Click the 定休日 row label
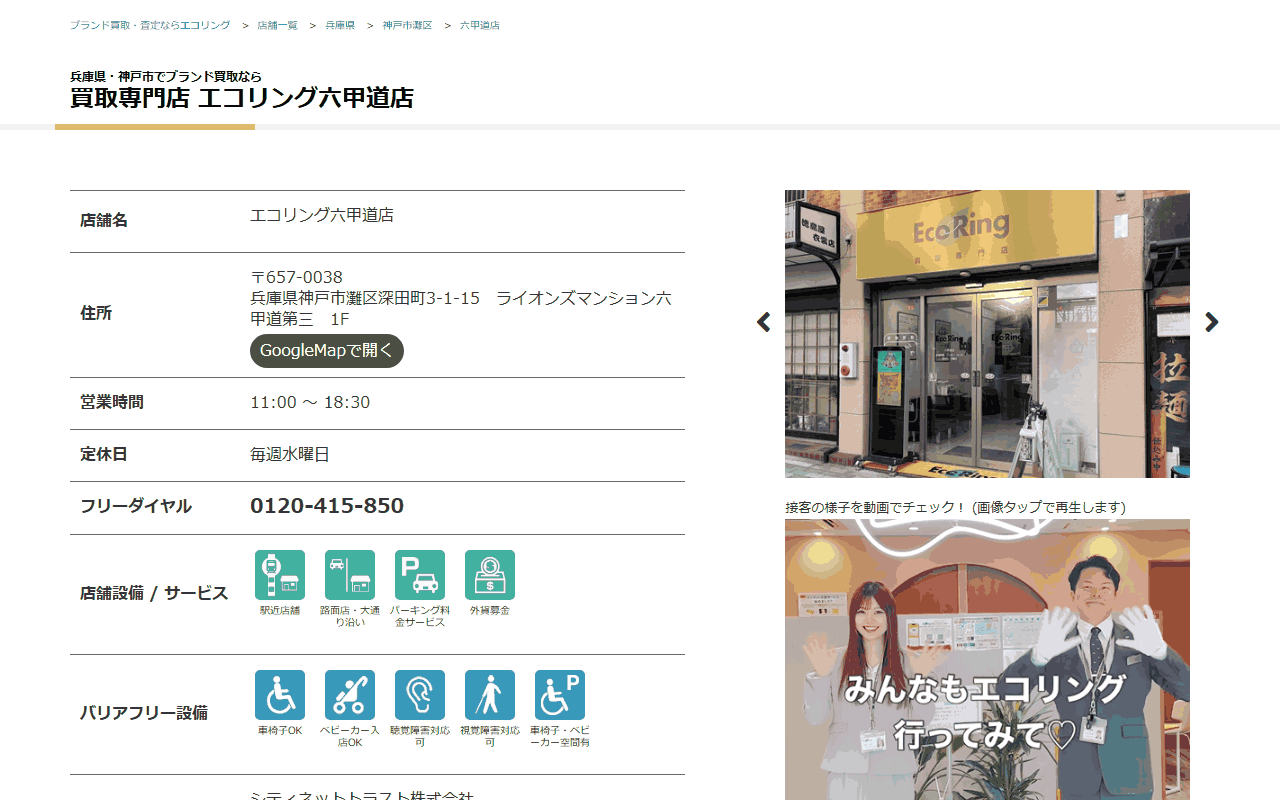 click(104, 454)
